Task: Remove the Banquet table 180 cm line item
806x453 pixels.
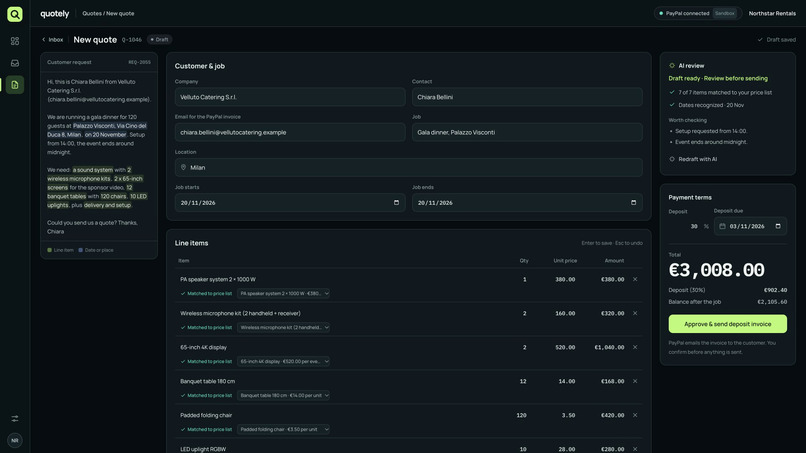Action: pos(635,381)
